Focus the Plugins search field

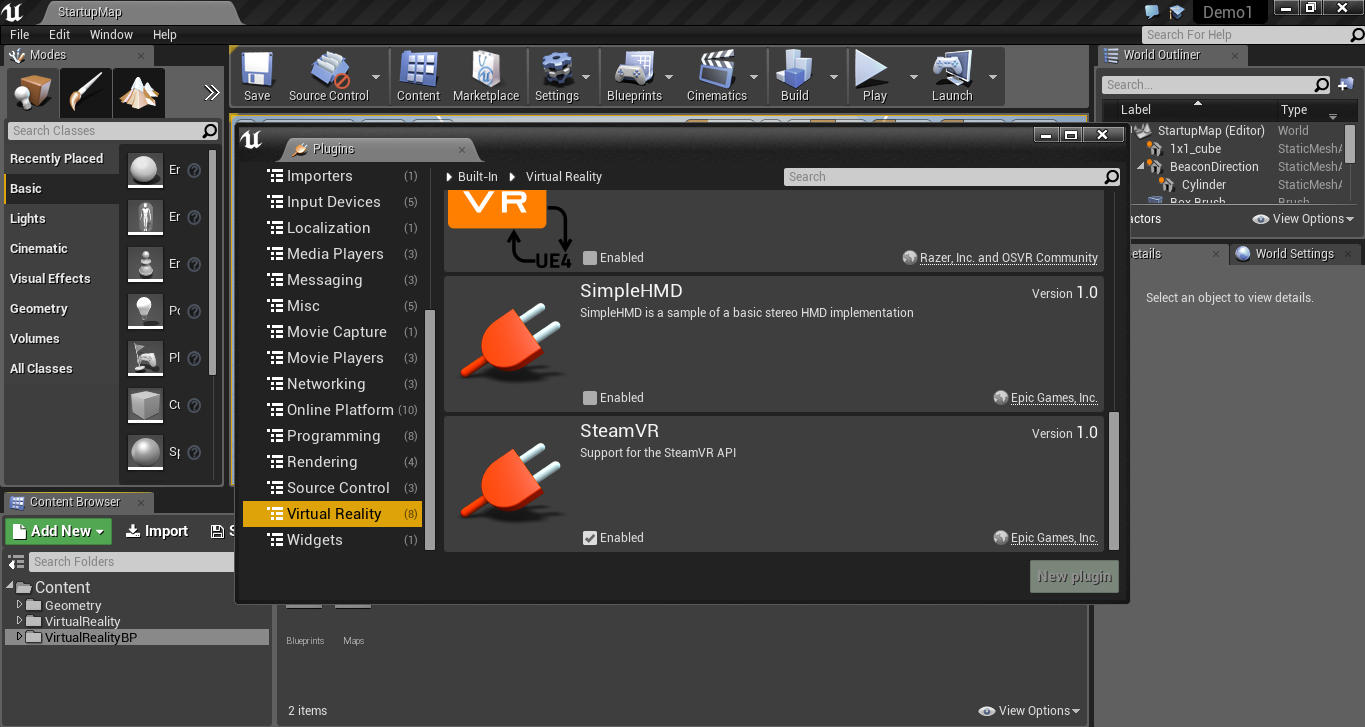tap(952, 177)
